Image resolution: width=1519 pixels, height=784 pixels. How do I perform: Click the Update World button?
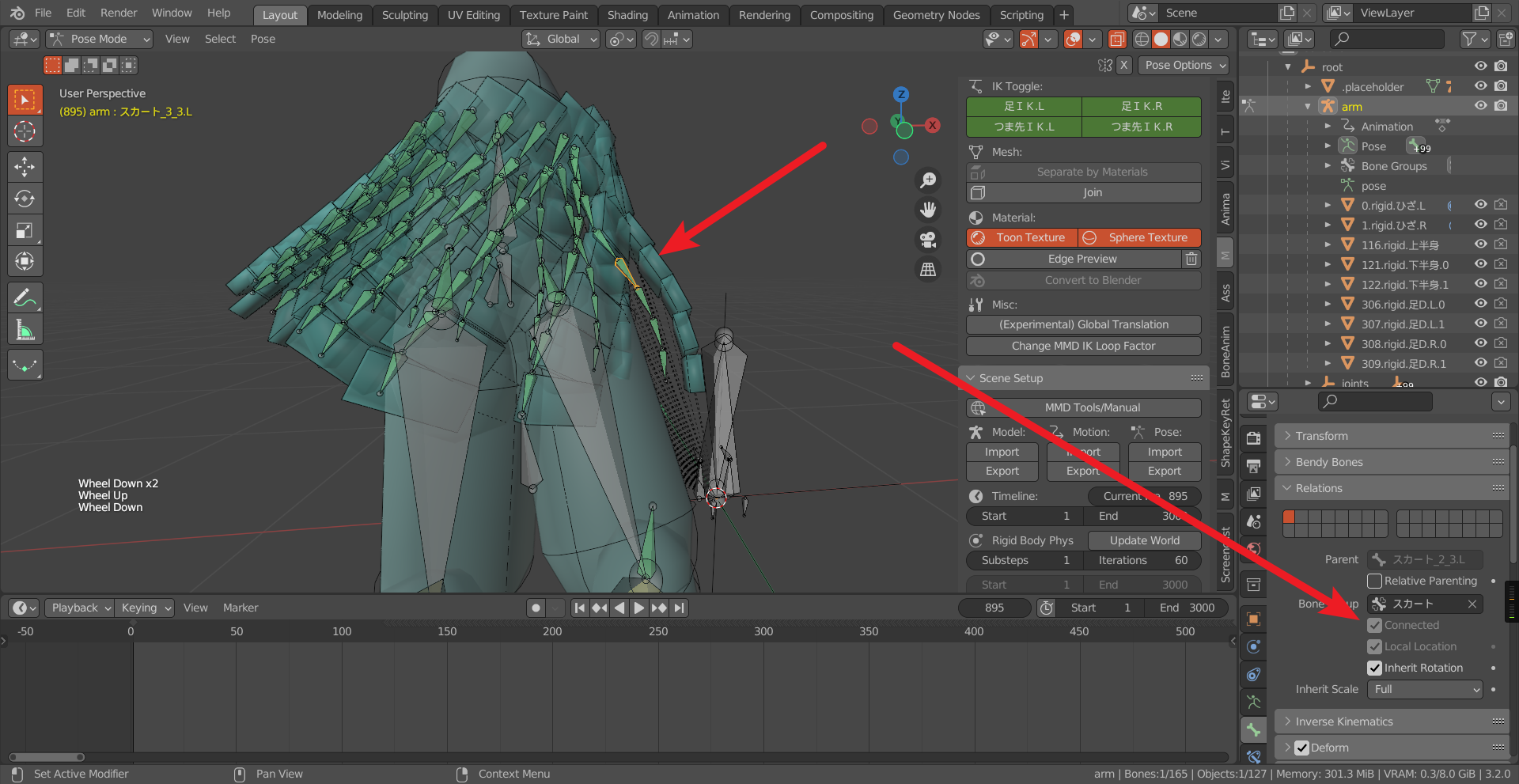[1144, 540]
